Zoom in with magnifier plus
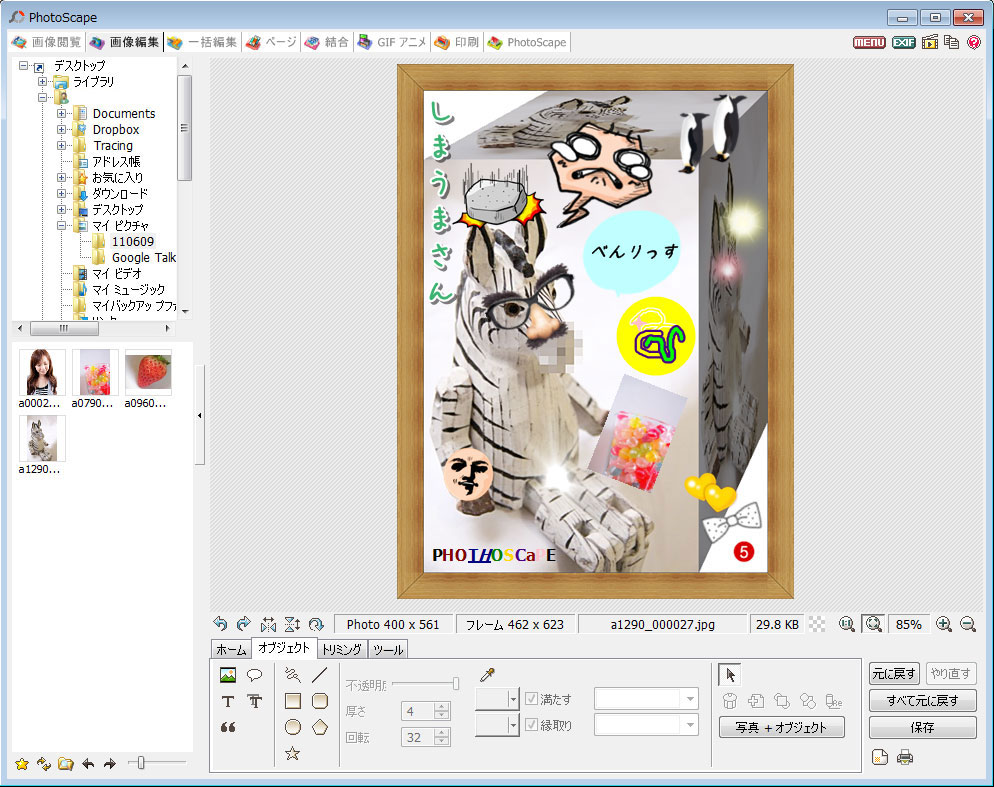Image resolution: width=994 pixels, height=787 pixels. tap(943, 624)
